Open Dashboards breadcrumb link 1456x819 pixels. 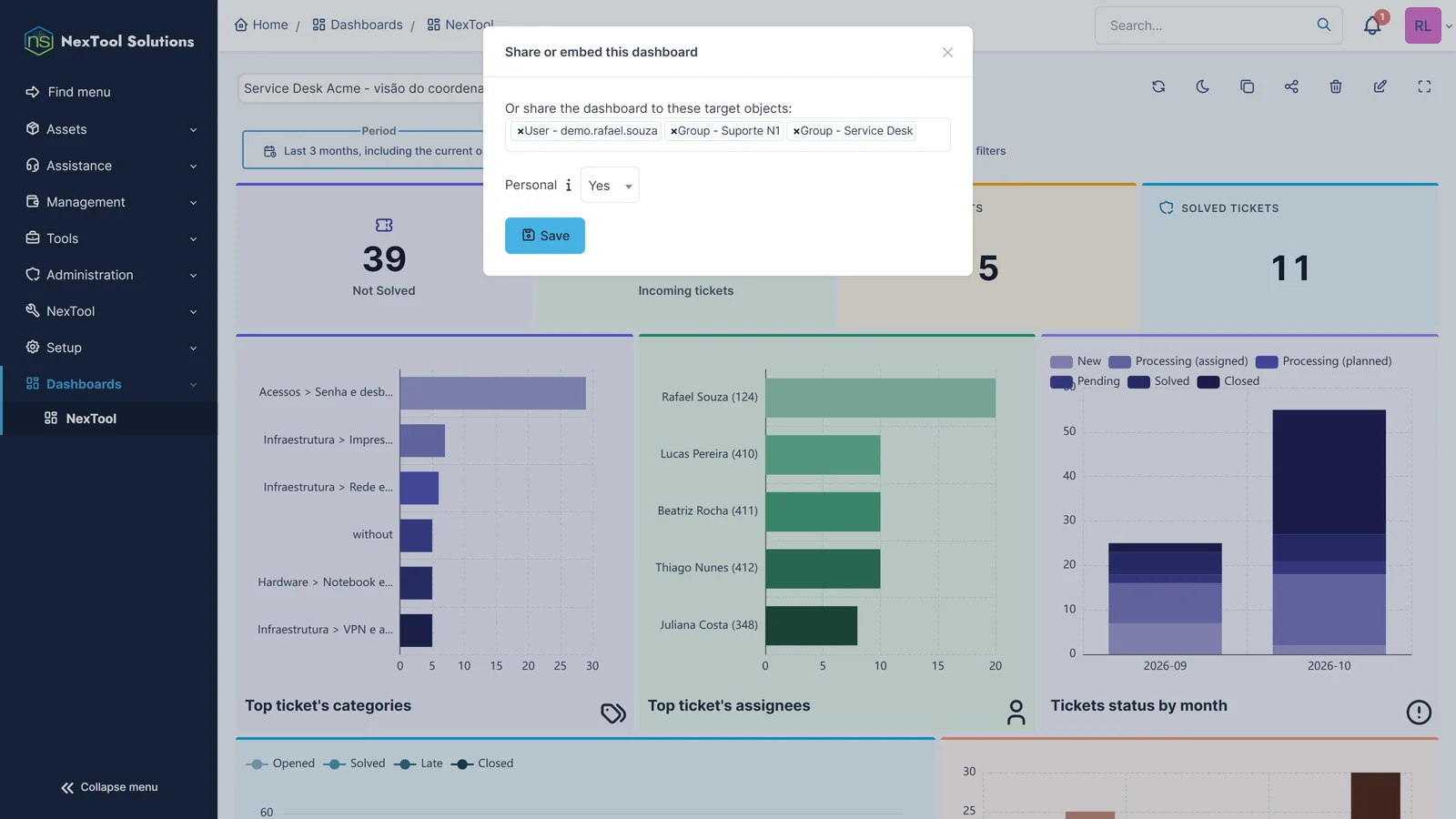click(358, 25)
